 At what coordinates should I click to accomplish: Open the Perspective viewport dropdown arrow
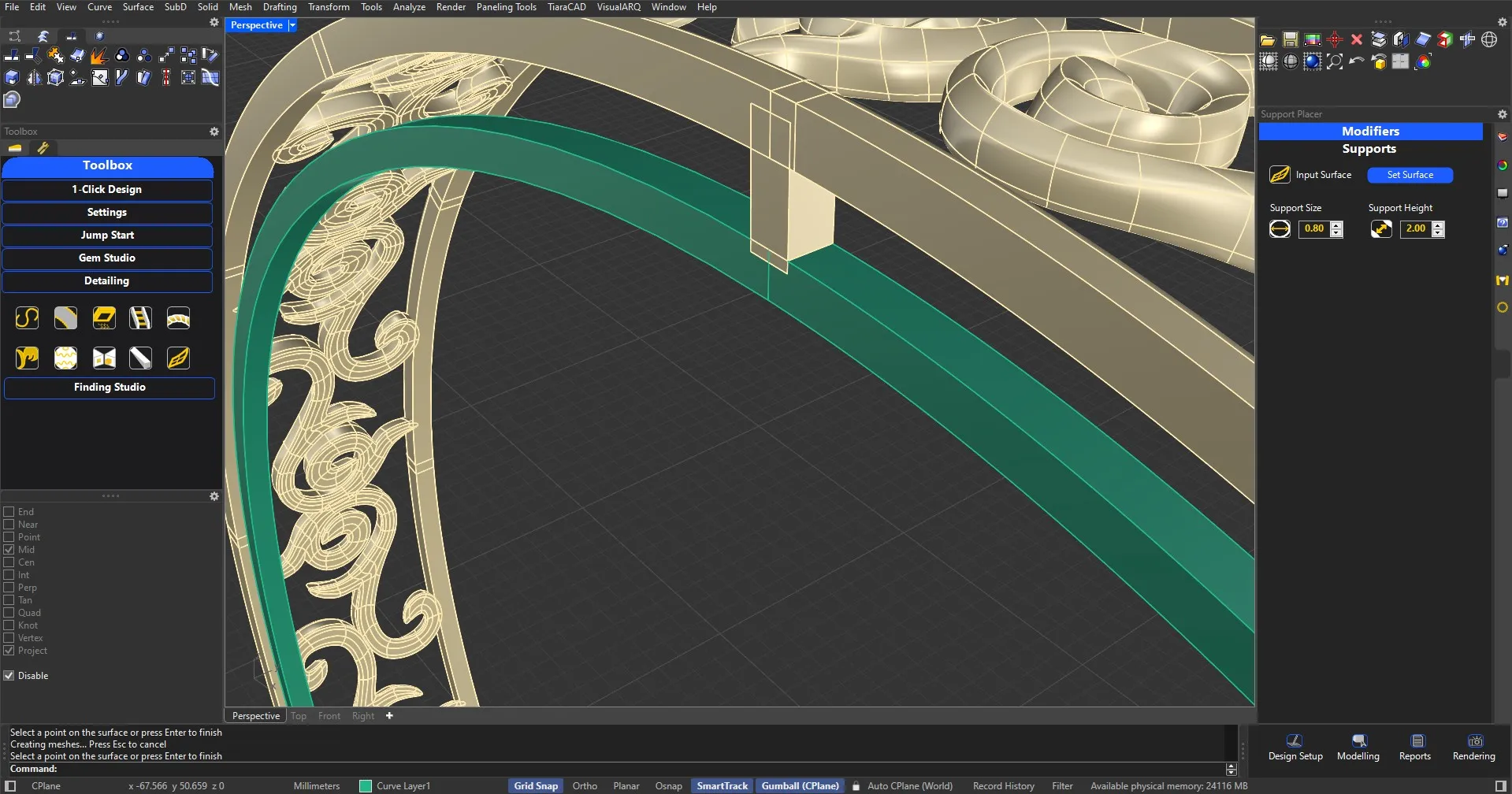[292, 25]
